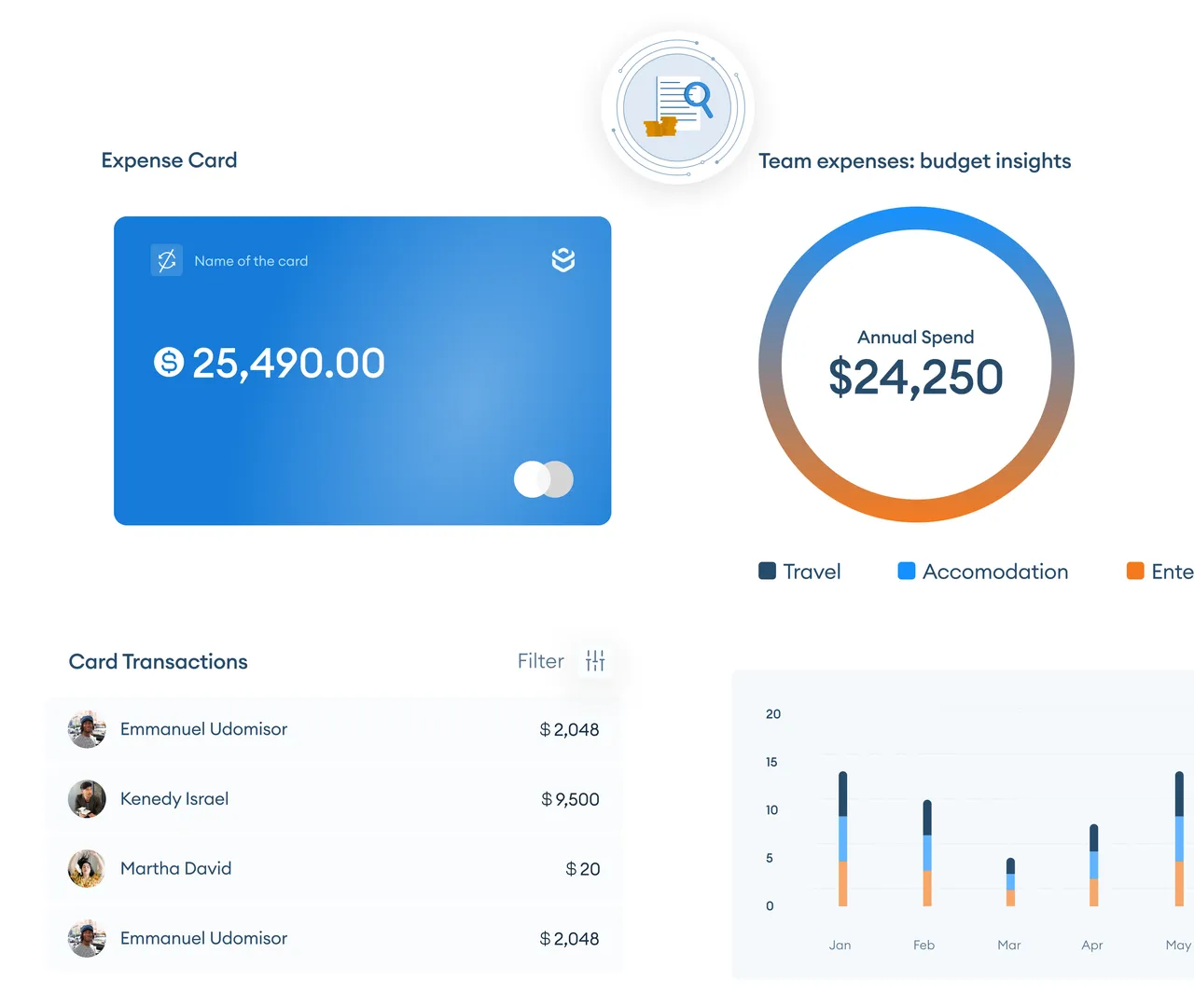Click the Mar axis label
Image resolution: width=1194 pixels, height=1008 pixels.
(1008, 946)
